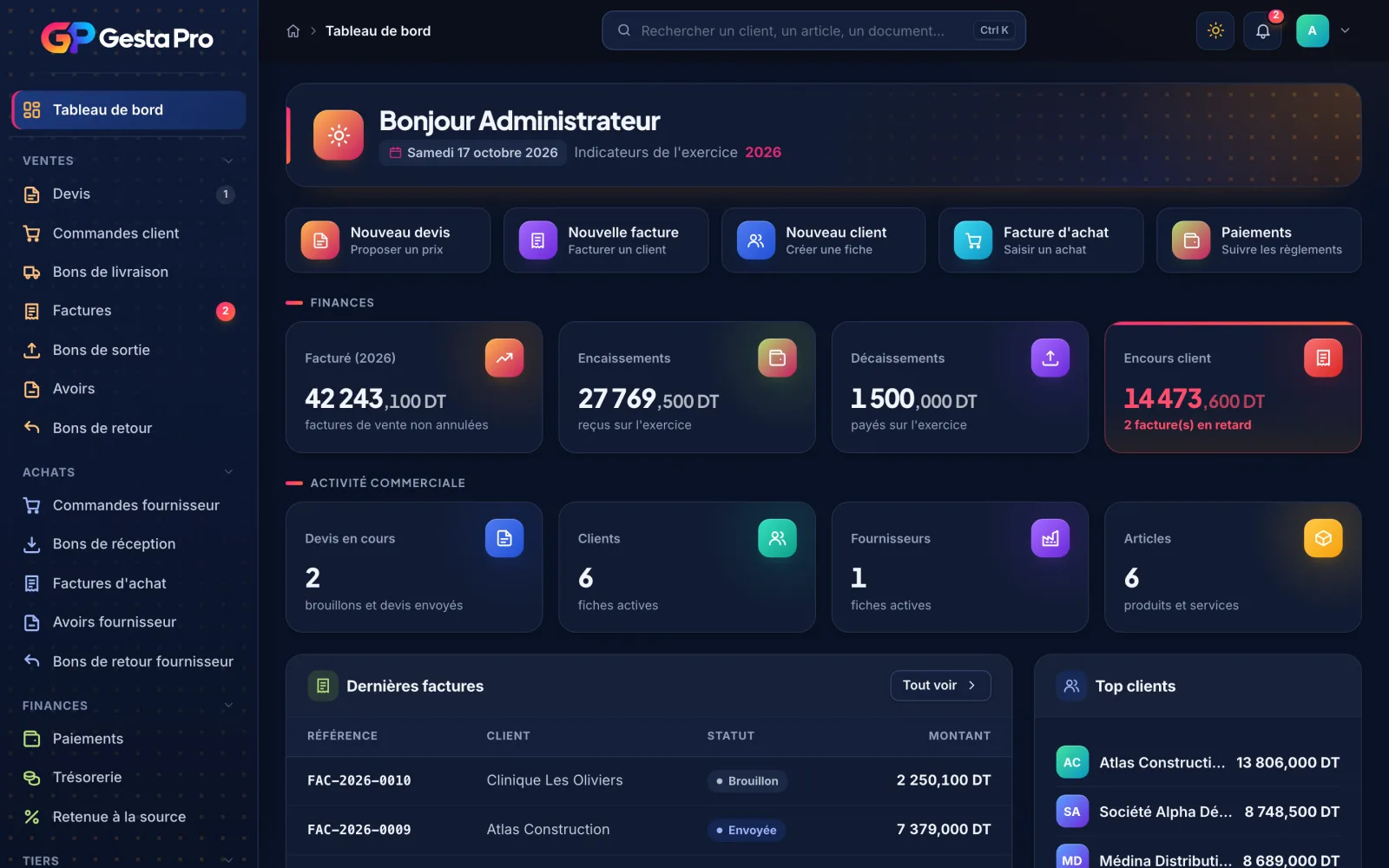Open Factures d'achat in the sidebar
Viewport: 1389px width, 868px height.
[x=128, y=583]
